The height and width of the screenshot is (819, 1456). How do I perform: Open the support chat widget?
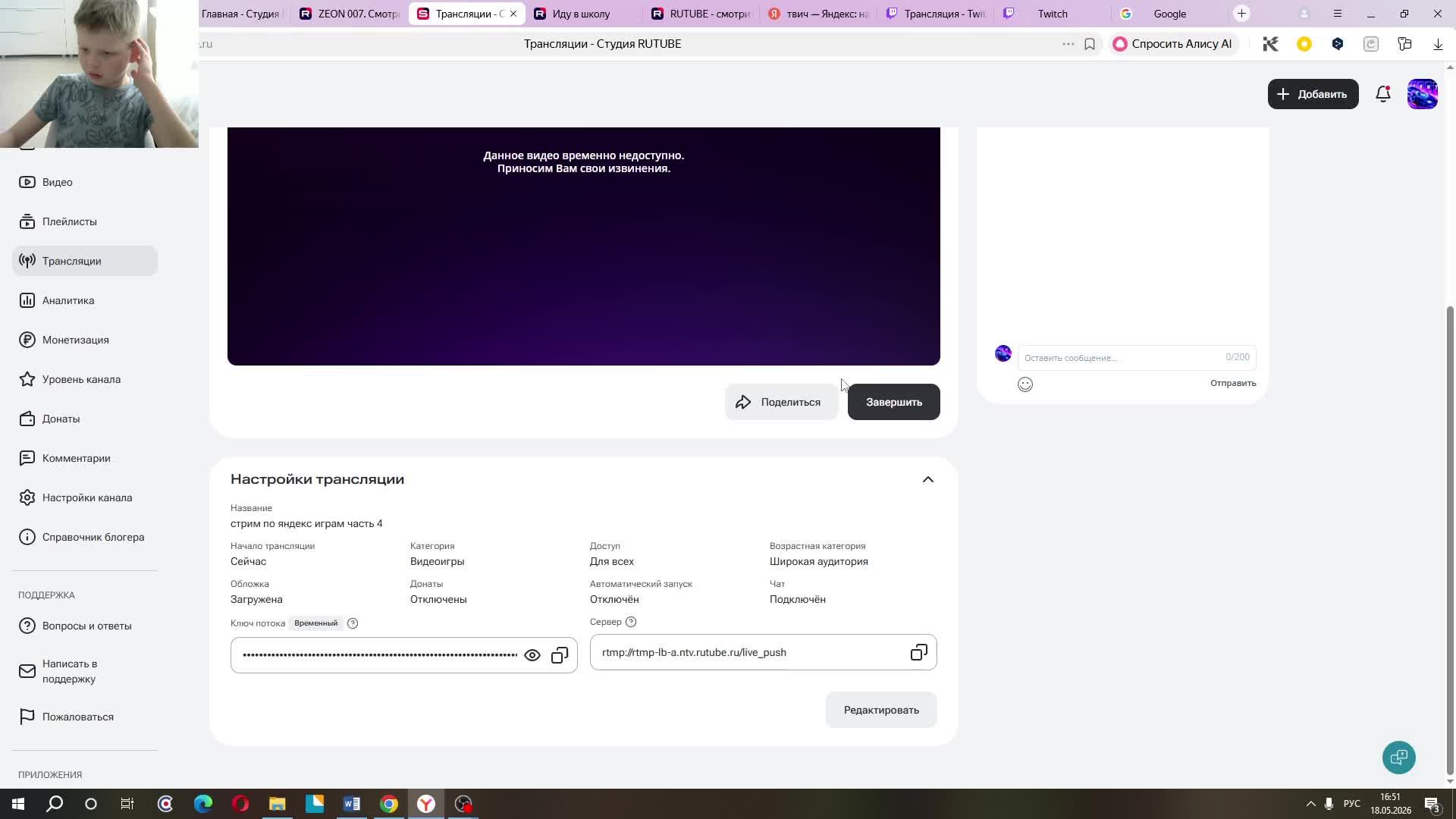(x=1399, y=757)
